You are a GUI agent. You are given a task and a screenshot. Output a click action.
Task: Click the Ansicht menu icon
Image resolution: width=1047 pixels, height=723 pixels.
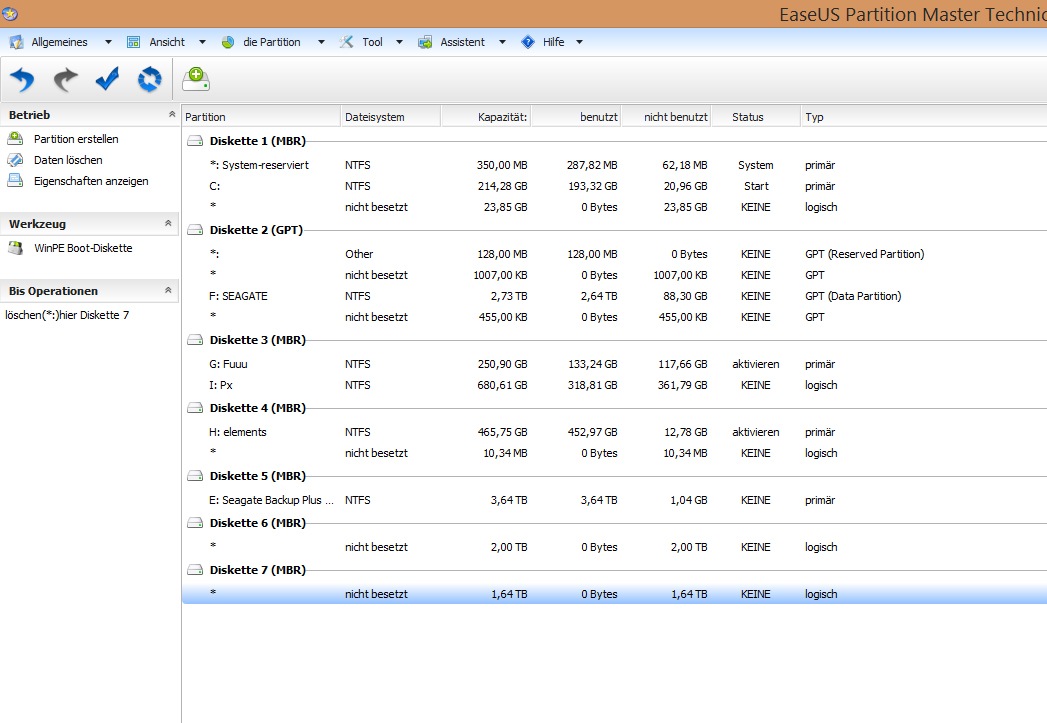(x=134, y=42)
